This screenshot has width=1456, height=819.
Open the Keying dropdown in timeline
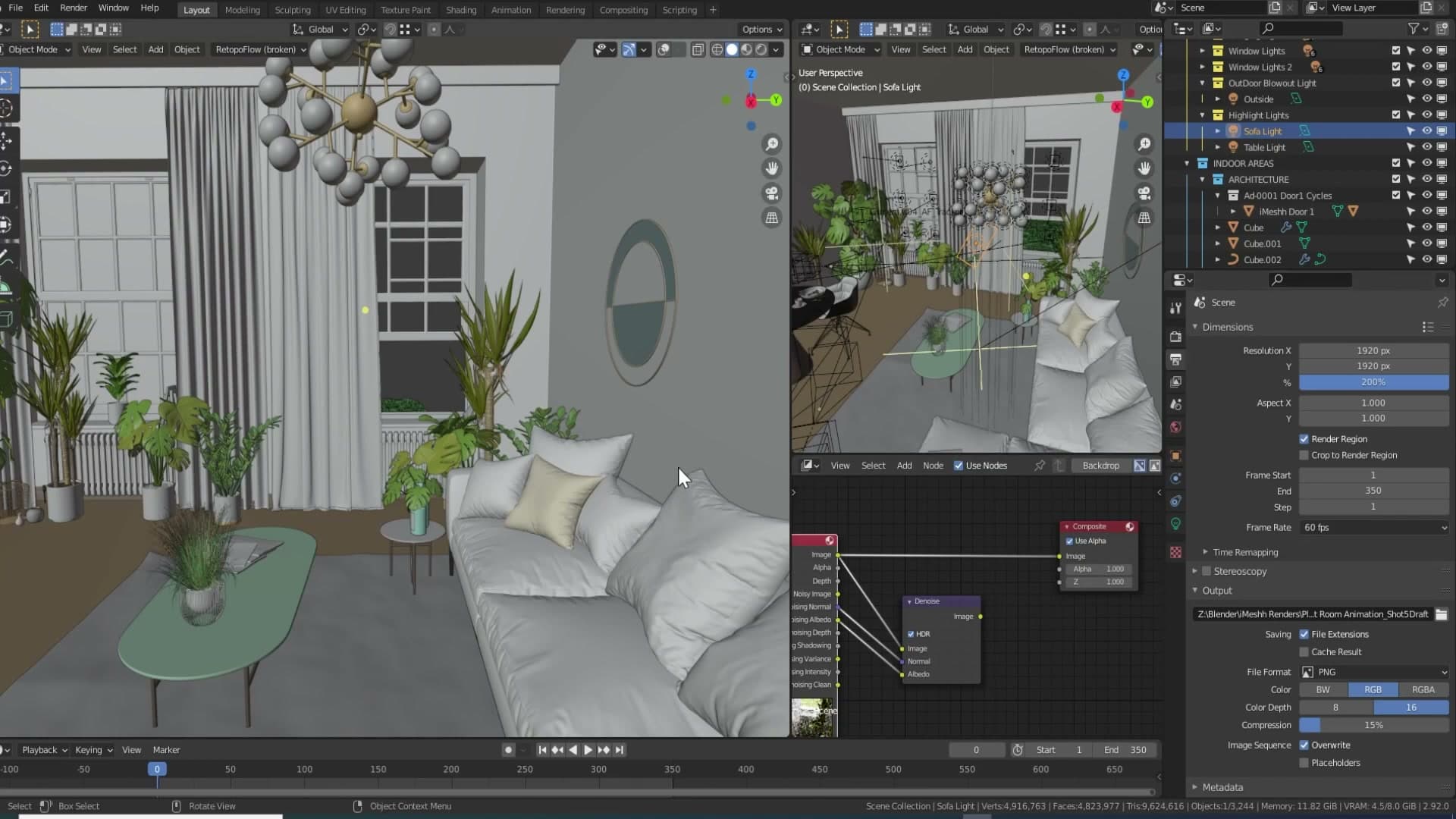click(x=93, y=750)
